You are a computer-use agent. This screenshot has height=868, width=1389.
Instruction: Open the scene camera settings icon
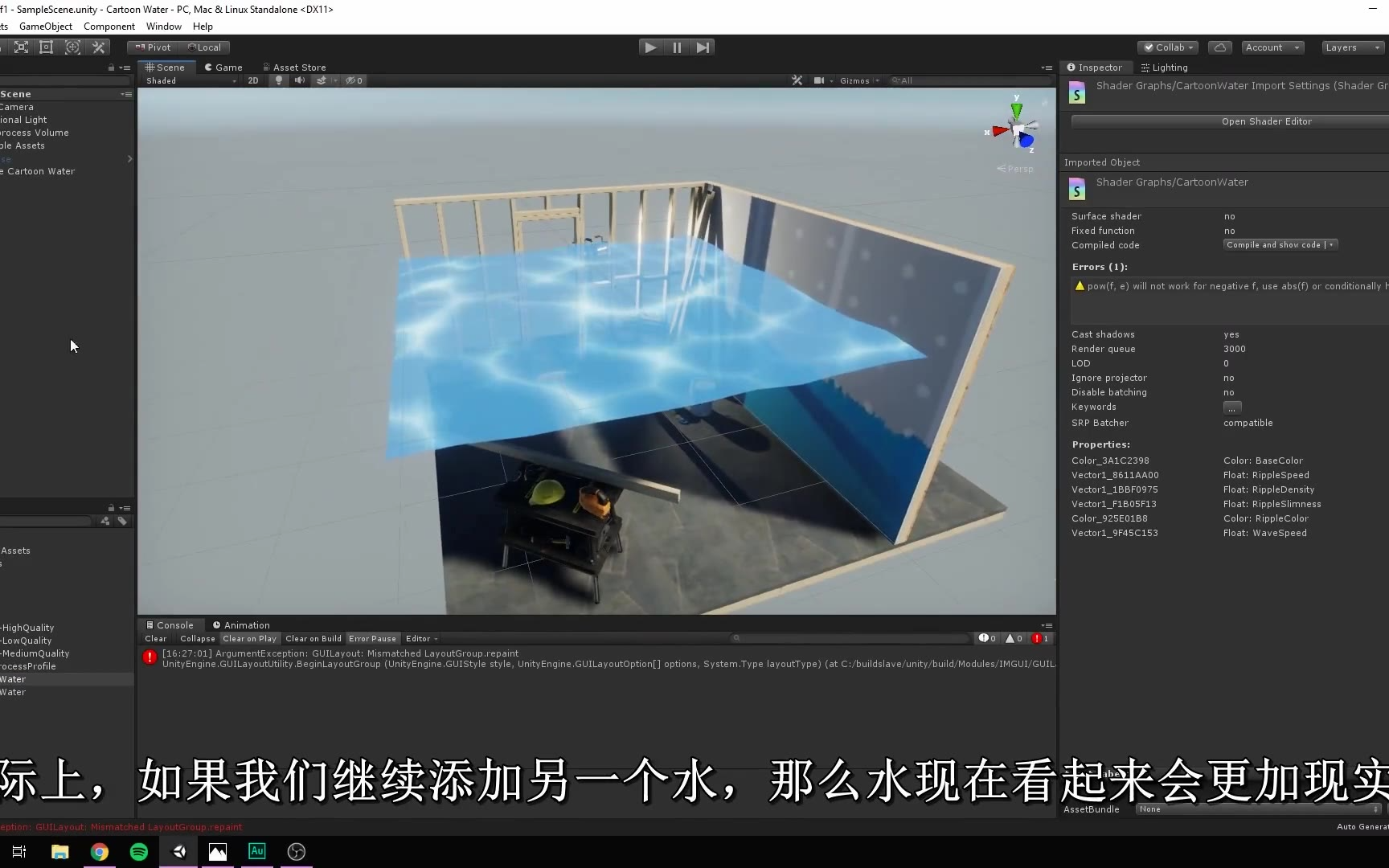click(819, 80)
